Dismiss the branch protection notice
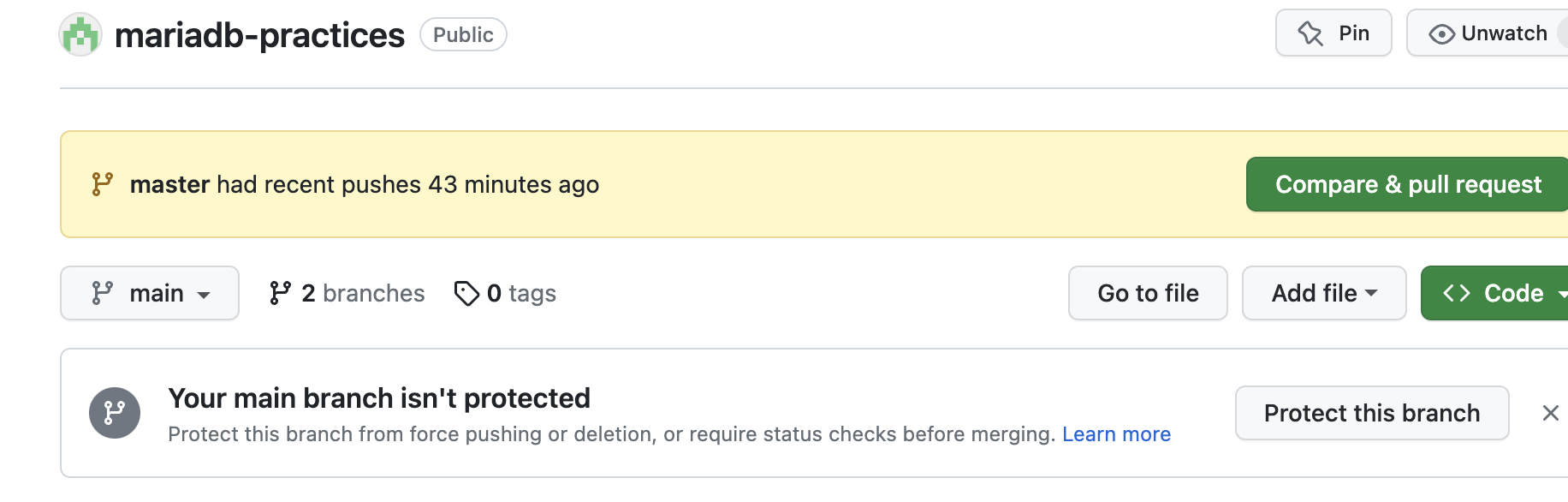 pyautogui.click(x=1550, y=413)
